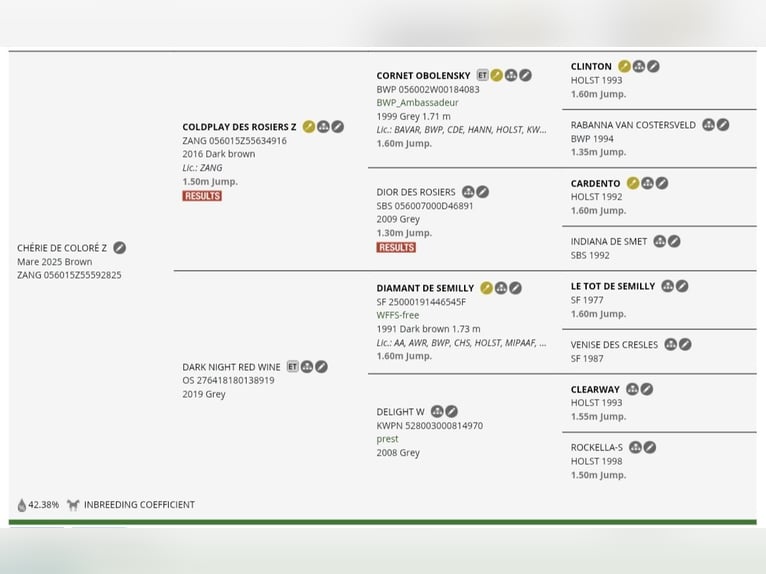Viewport: 766px width, 574px height.
Task: Open the gold stallion icon next to Coldplay des Rosiers Z
Action: 309,127
